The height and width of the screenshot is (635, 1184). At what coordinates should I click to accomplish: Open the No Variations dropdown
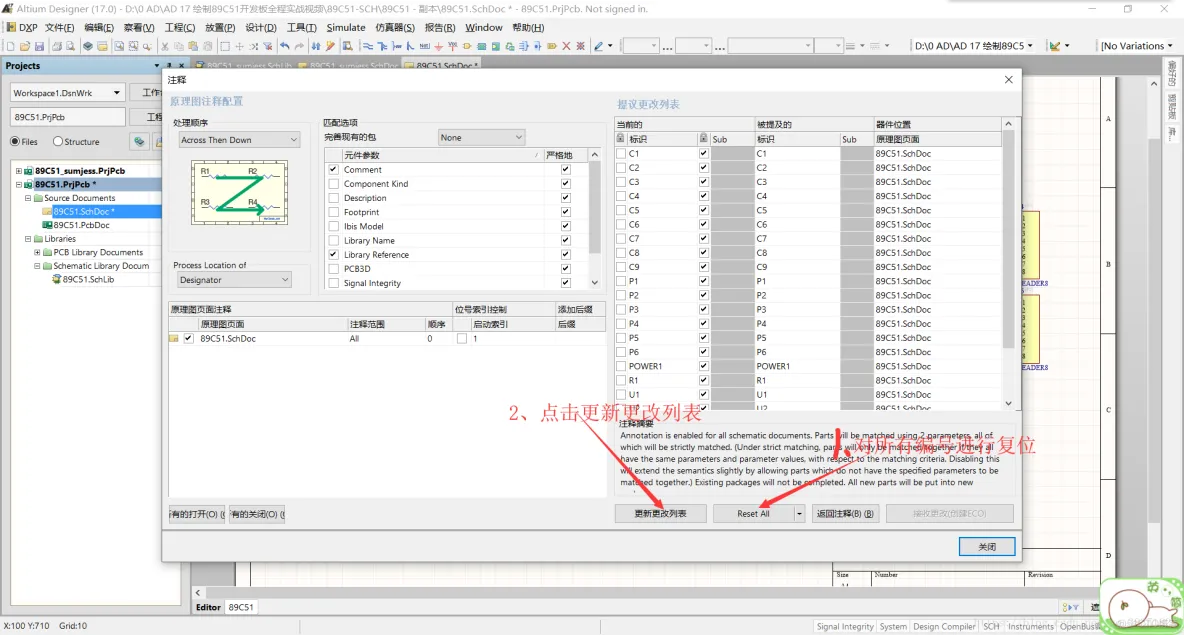click(x=1138, y=45)
